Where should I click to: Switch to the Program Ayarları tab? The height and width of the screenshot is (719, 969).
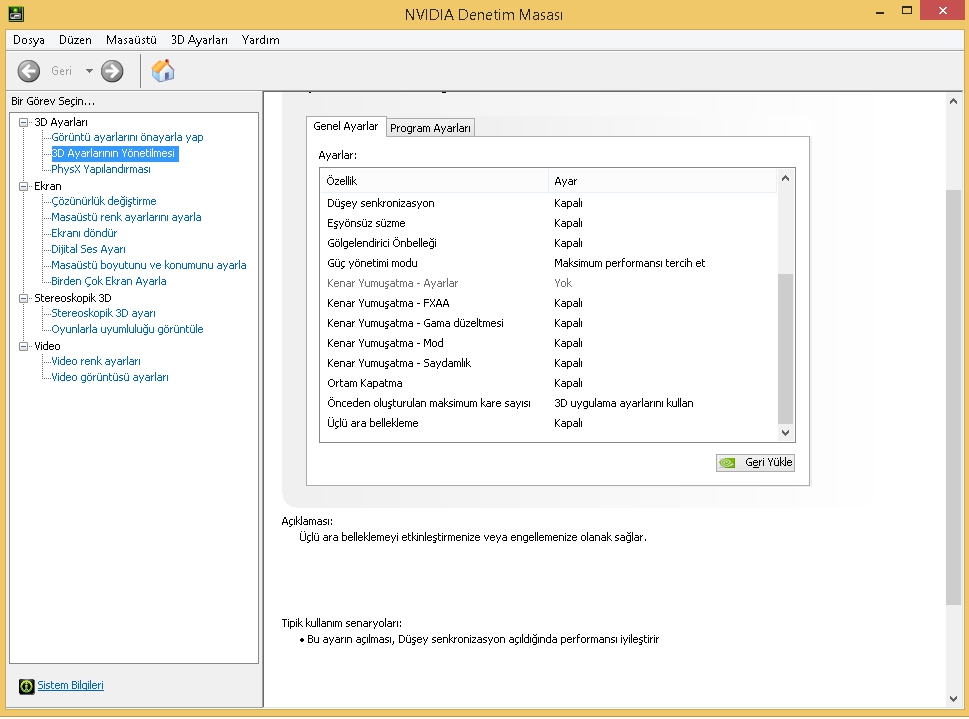coord(430,128)
